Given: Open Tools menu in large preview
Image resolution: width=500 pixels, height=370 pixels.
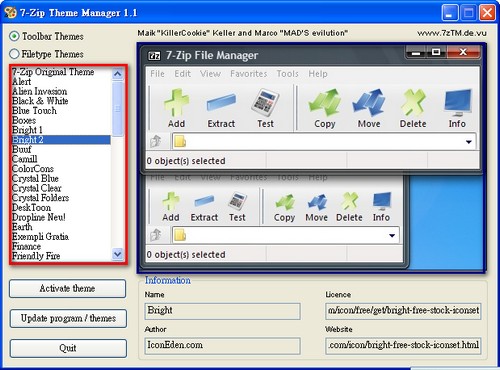Looking at the screenshot, I should click(288, 74).
